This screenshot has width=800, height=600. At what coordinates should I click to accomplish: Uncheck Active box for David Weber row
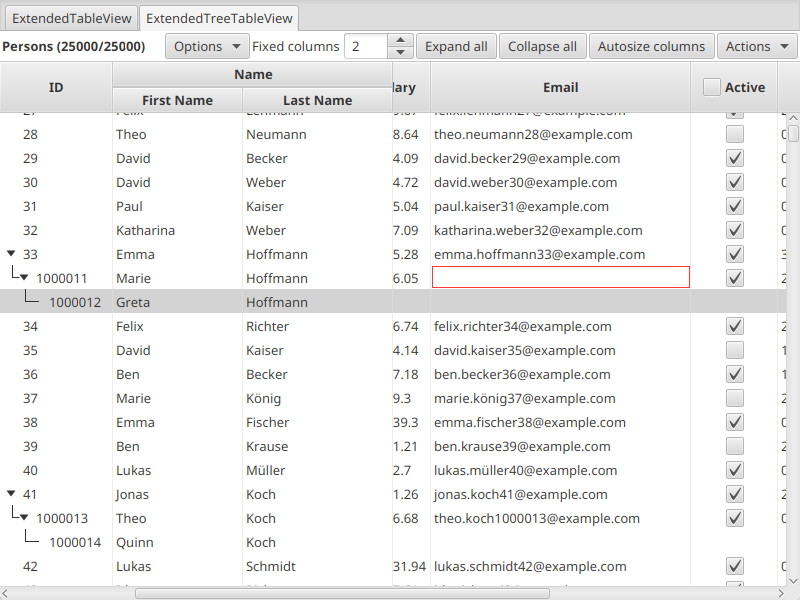pos(735,182)
